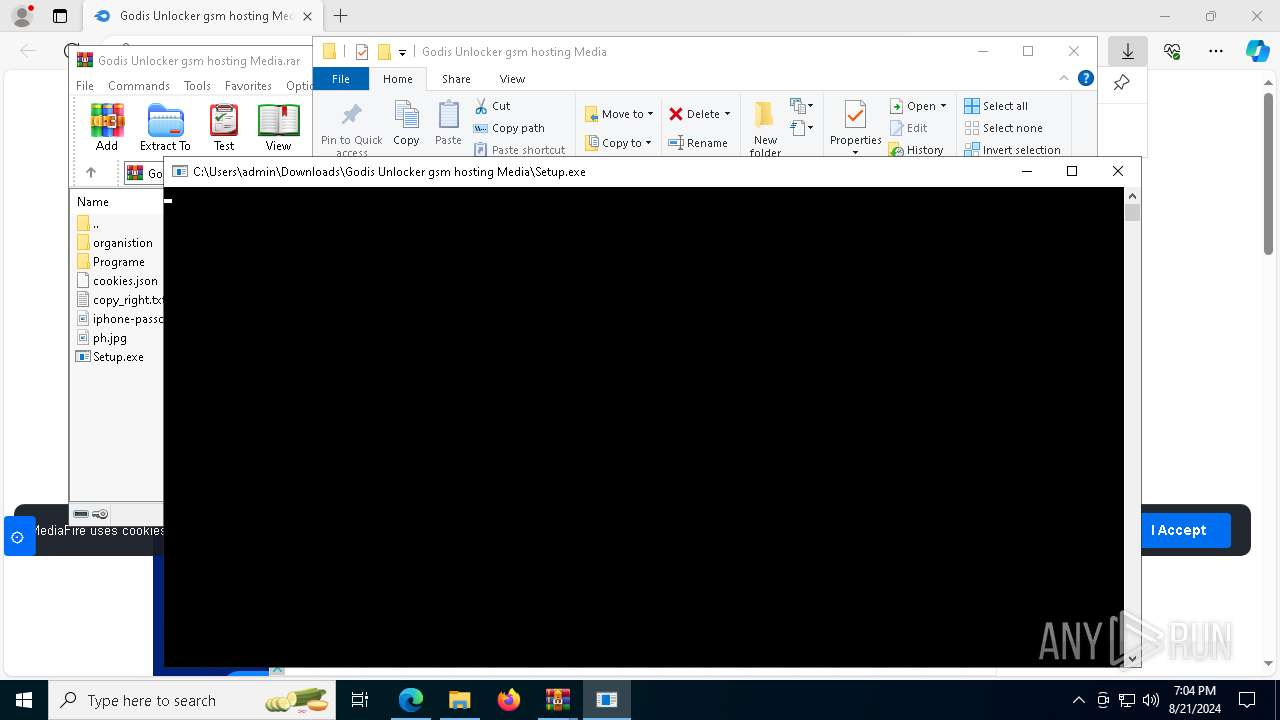Click the Windows Start button
The height and width of the screenshot is (720, 1280).
tap(24, 700)
